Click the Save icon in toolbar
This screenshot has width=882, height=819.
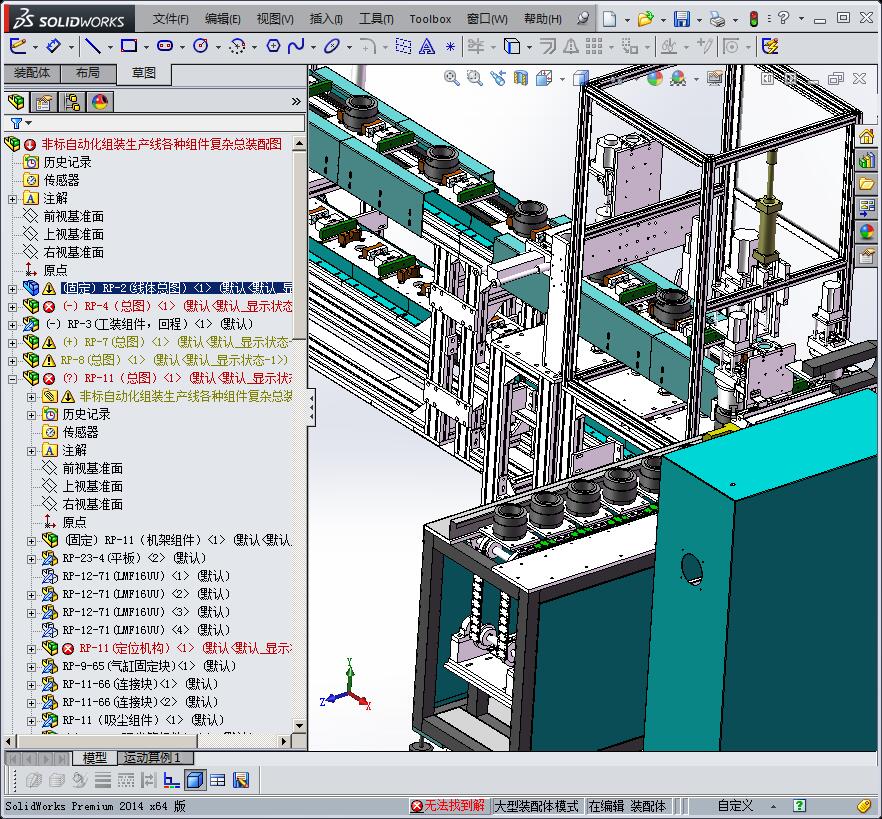(x=681, y=19)
